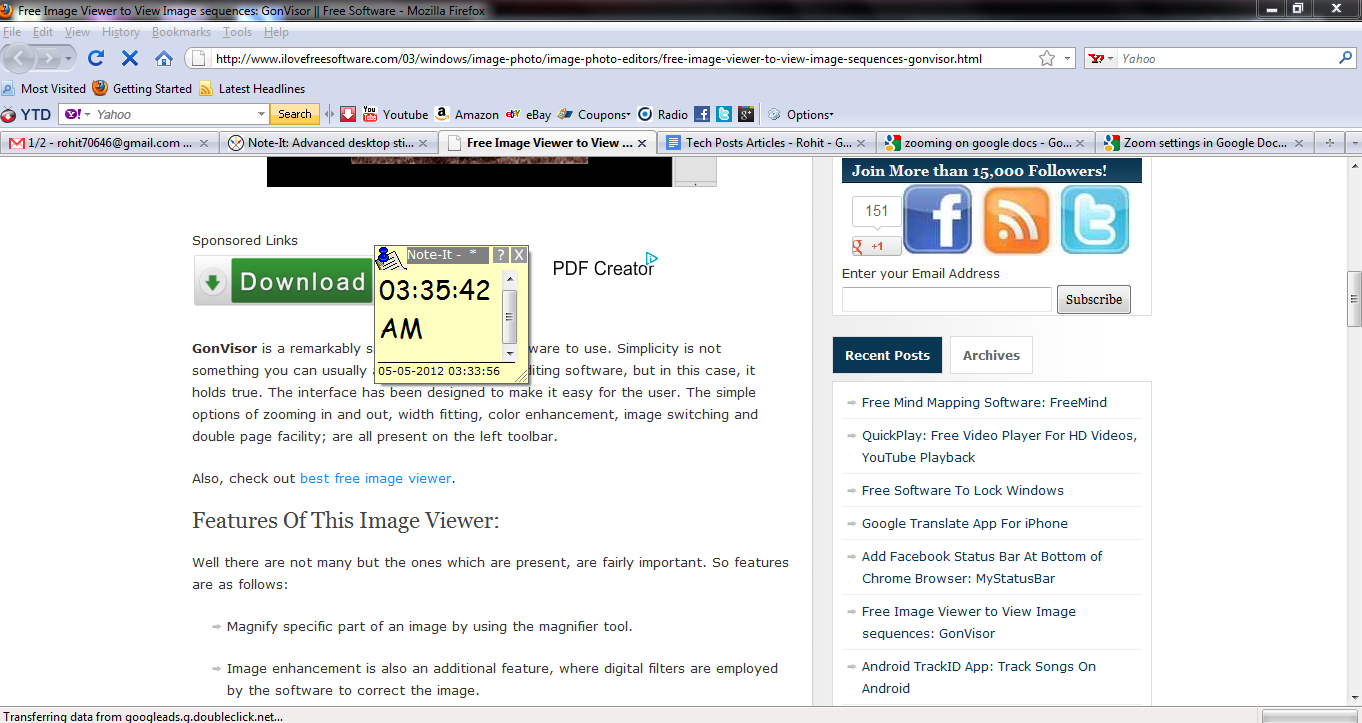Open the Bookmarks menu
The width and height of the screenshot is (1362, 723).
181,32
